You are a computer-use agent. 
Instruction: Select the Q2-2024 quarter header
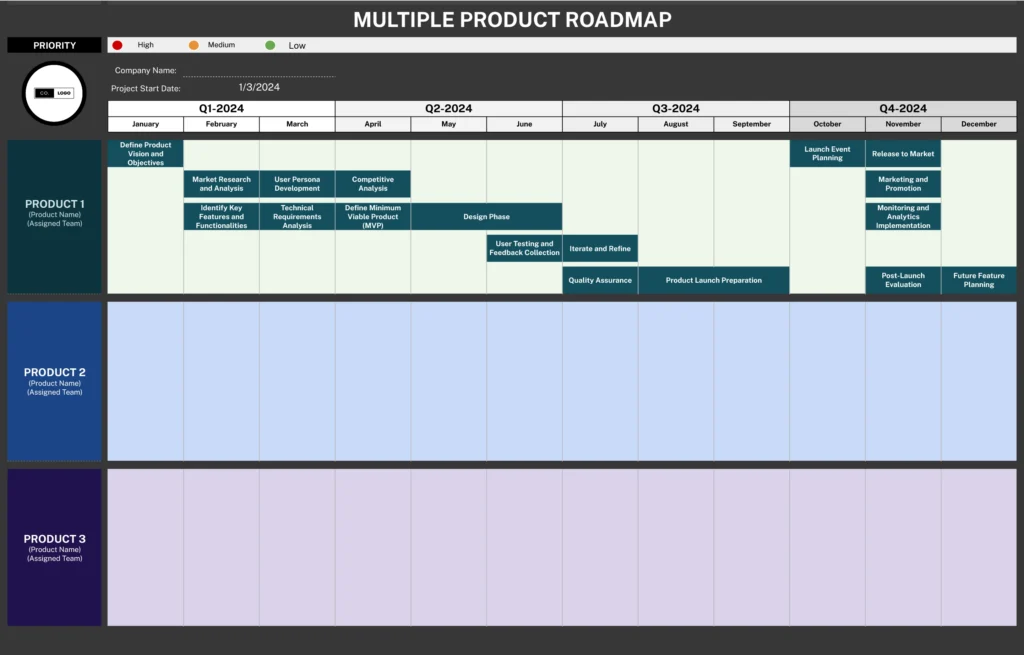(x=449, y=108)
